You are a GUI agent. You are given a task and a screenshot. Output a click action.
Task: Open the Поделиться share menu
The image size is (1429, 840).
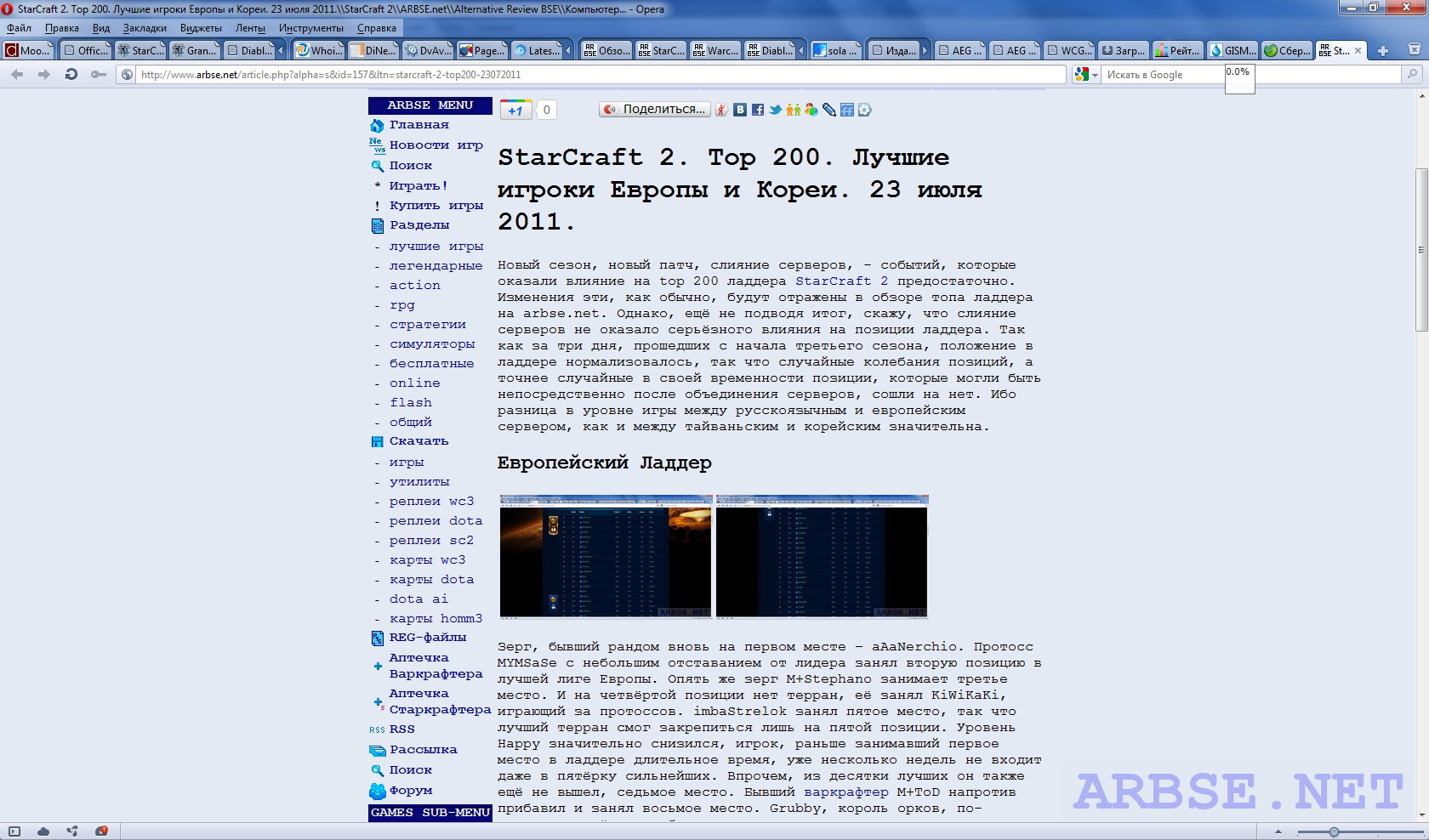click(x=654, y=109)
